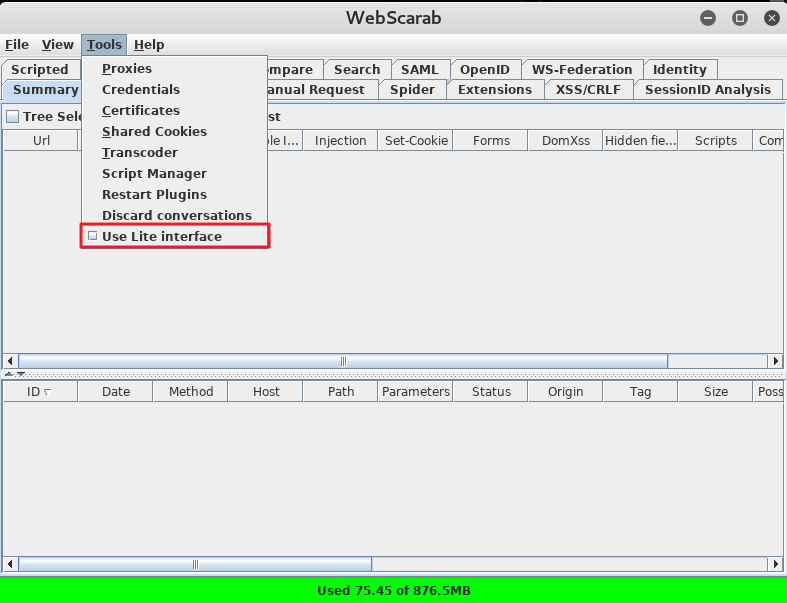Image resolution: width=787 pixels, height=603 pixels.
Task: Click lower table horizontal scrollbar thumb
Action: [195, 564]
